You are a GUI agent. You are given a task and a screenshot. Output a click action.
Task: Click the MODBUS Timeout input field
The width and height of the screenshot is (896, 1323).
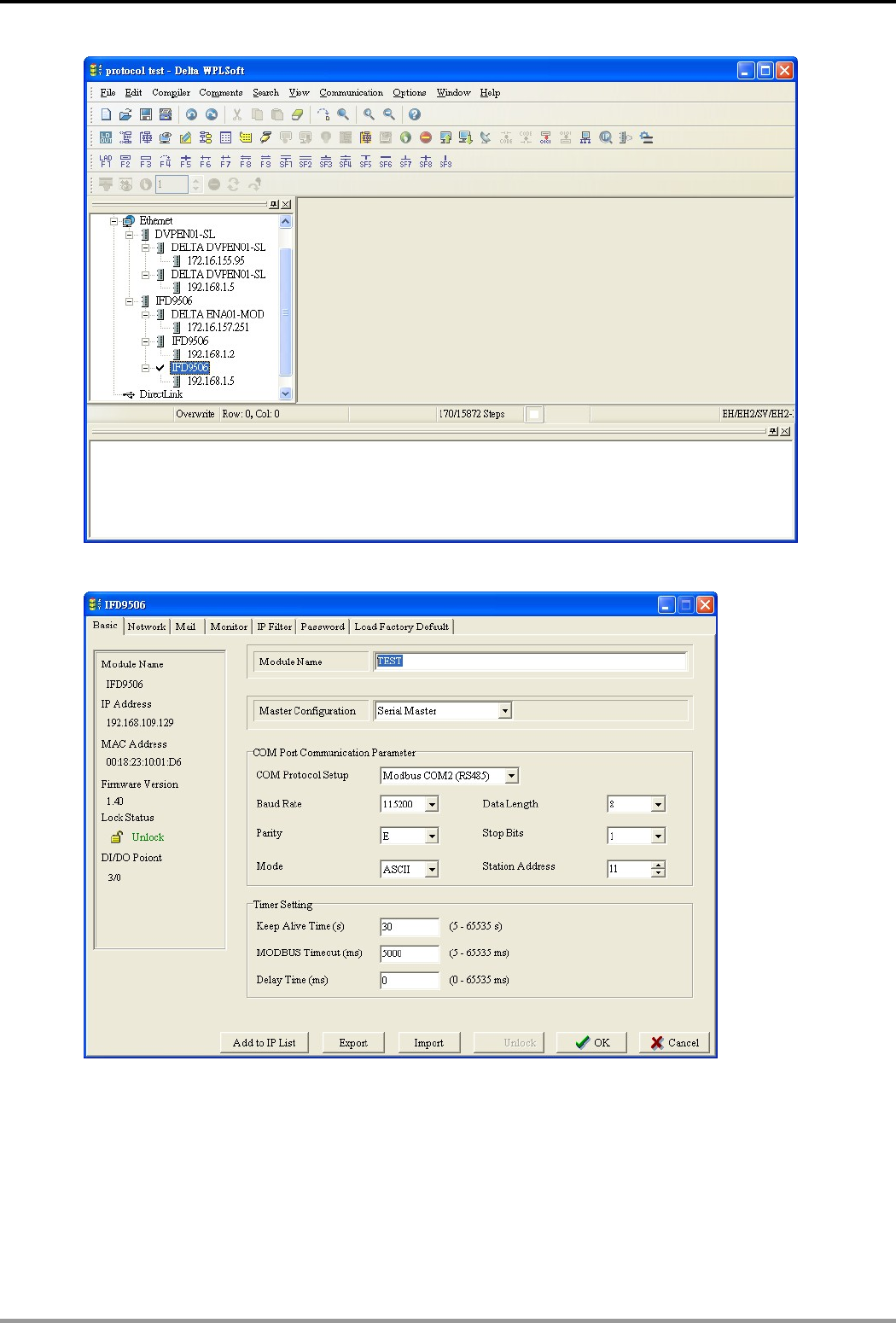coord(410,953)
